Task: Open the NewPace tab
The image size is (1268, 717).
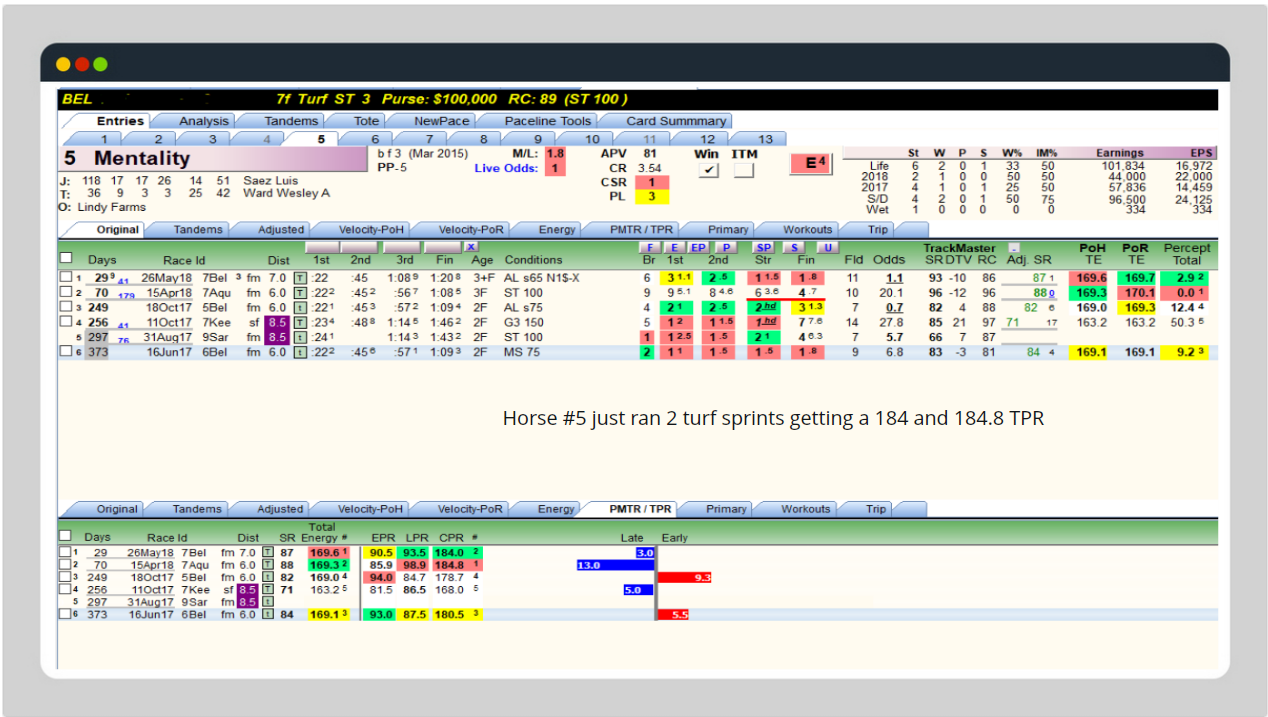Action: [x=442, y=121]
